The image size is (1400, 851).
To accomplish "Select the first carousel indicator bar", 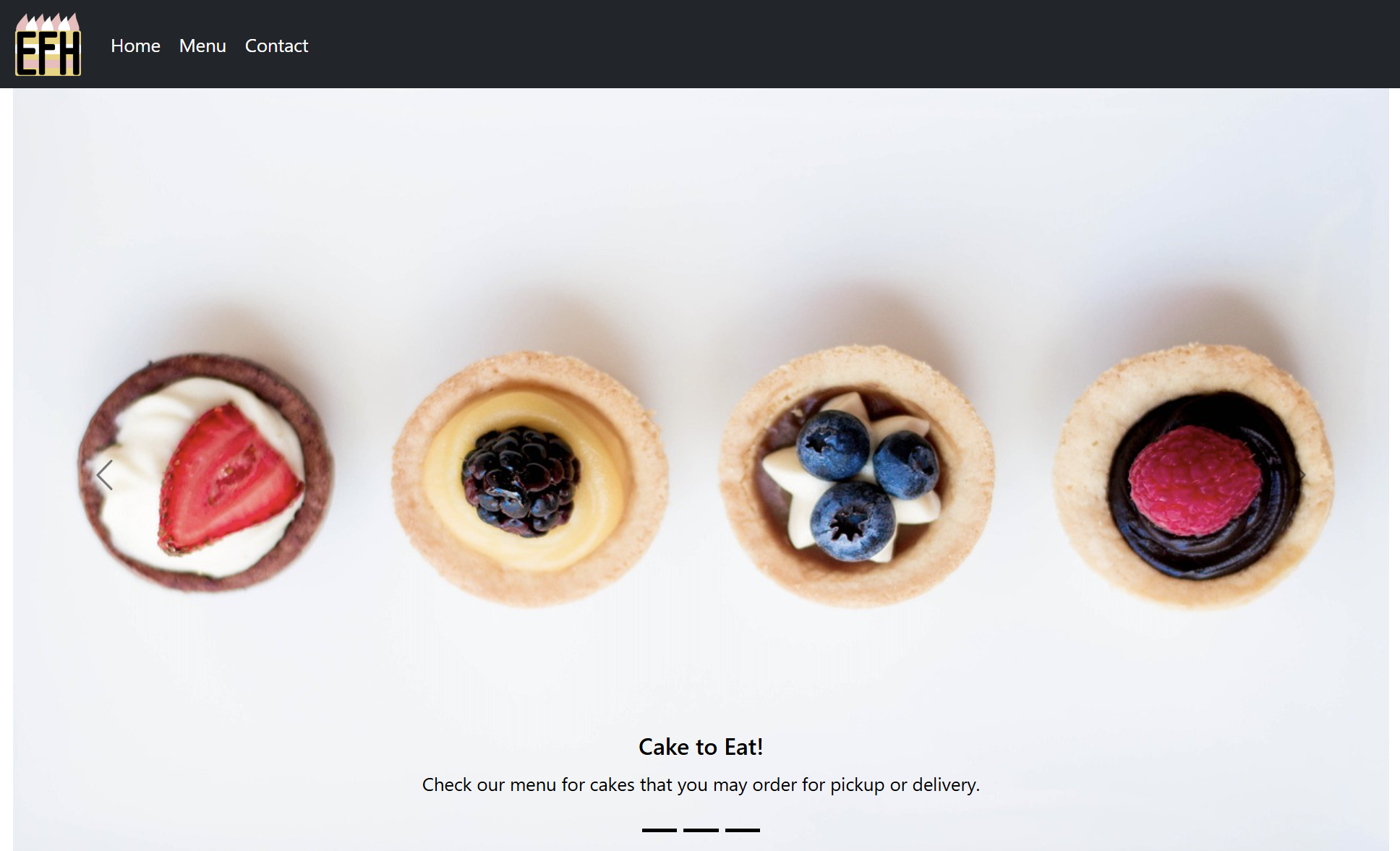I will [x=659, y=830].
